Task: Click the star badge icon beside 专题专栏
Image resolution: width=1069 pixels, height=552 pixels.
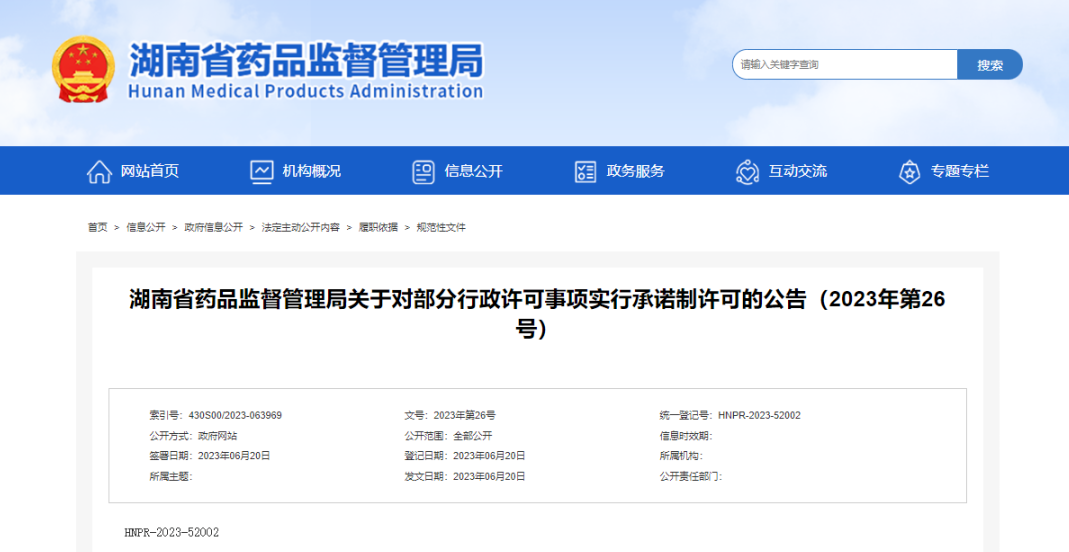Action: (909, 172)
